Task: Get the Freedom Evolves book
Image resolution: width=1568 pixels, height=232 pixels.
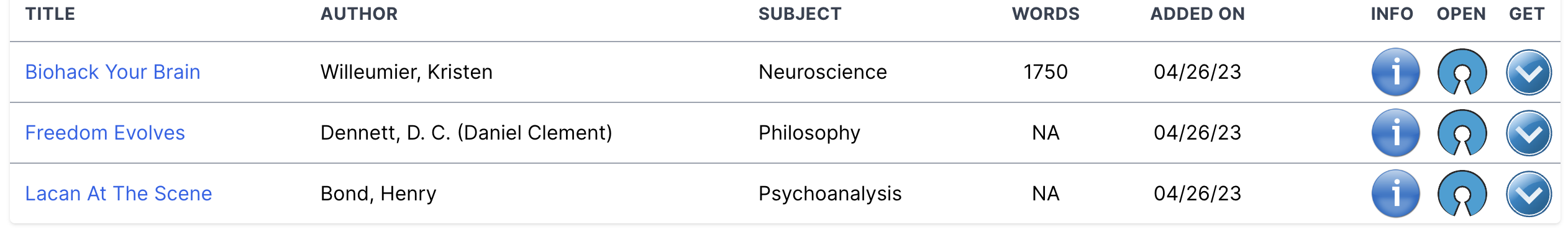Action: (x=1529, y=133)
